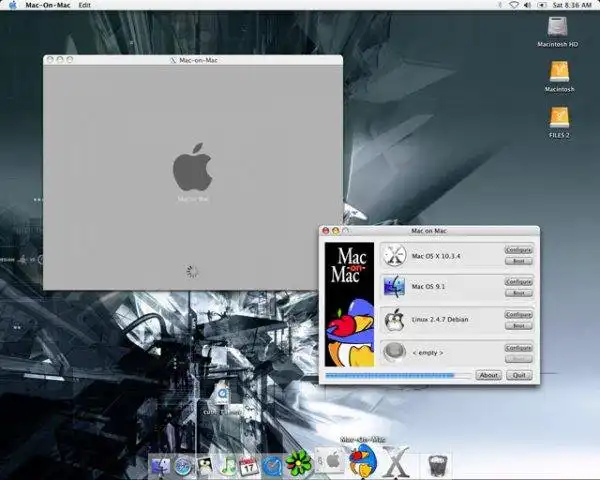Viewport: 600px width, 480px height.
Task: Open the Mac-On-Mac application menu
Action: (48, 5)
